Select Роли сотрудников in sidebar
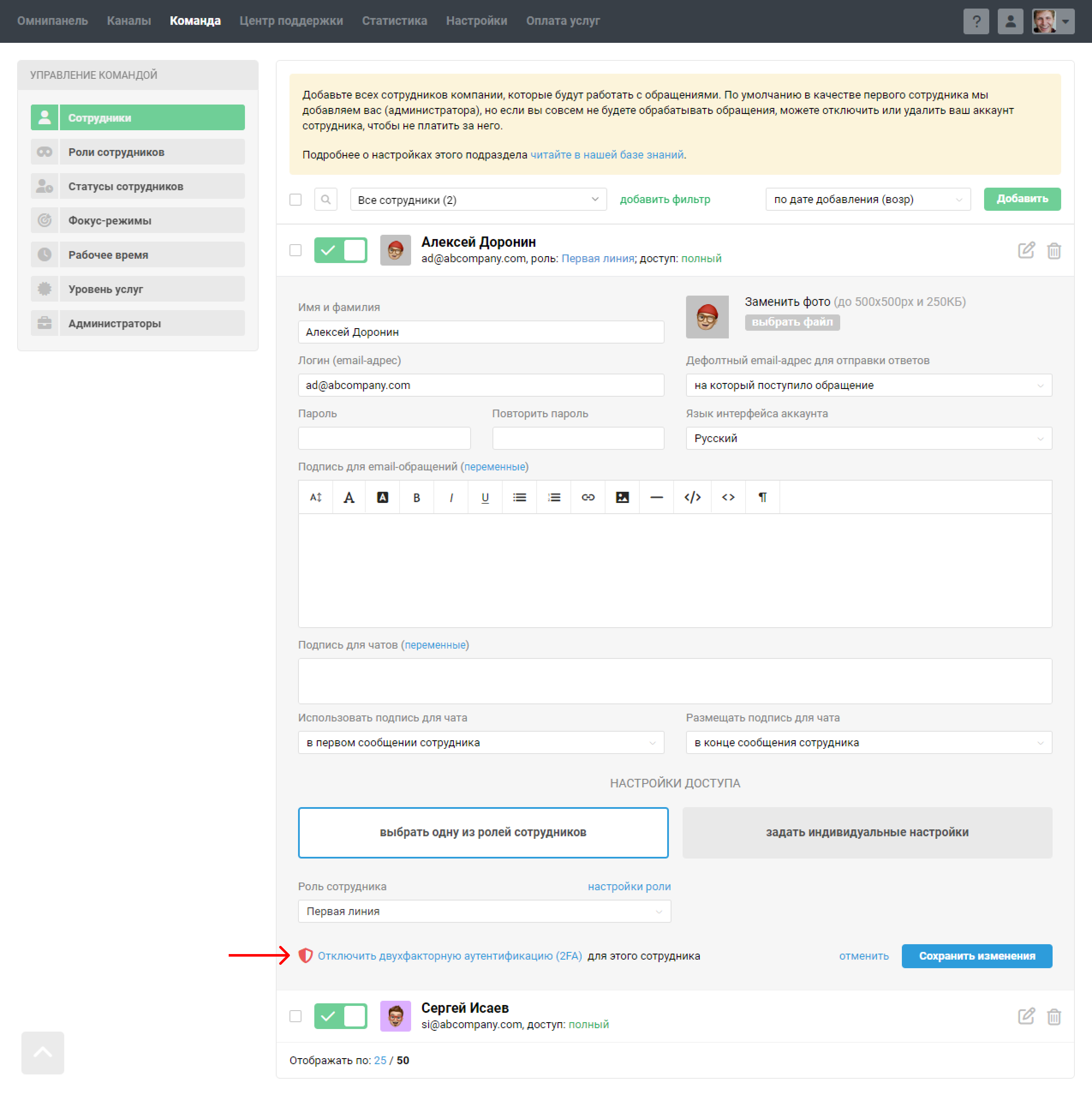 point(138,152)
